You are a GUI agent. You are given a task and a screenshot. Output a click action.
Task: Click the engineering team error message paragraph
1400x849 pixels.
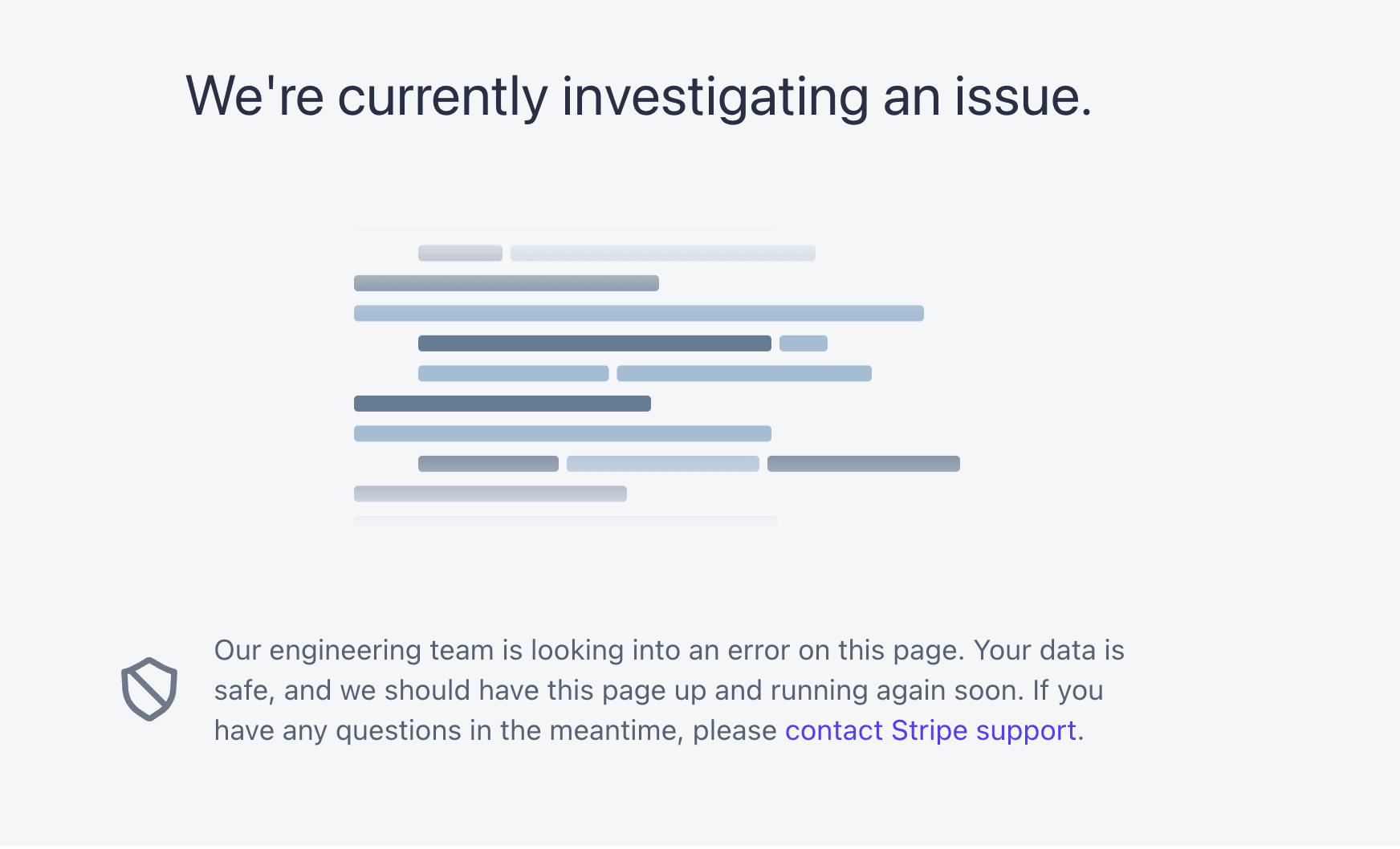point(669,690)
